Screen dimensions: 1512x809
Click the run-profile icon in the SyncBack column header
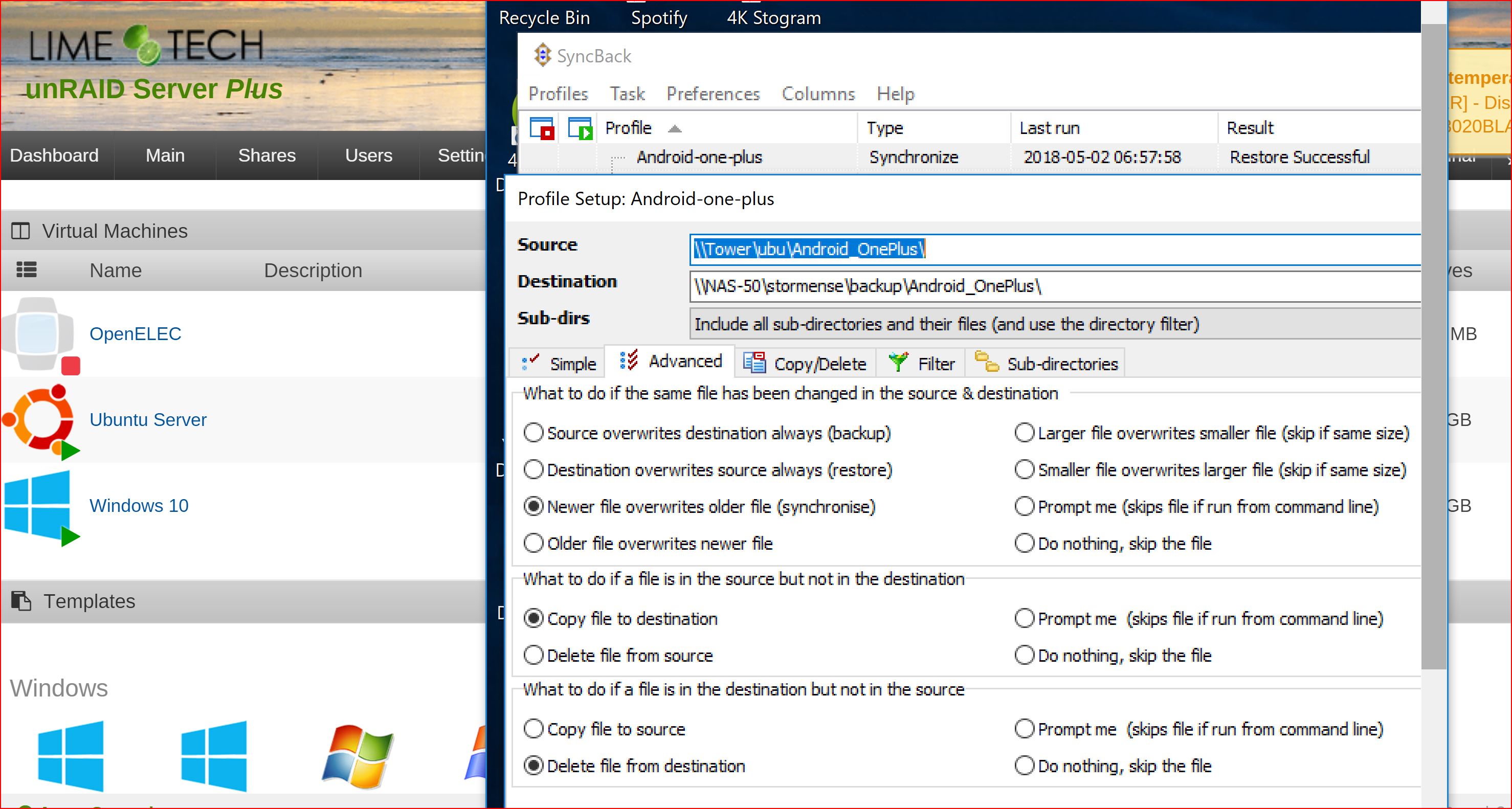(580, 128)
